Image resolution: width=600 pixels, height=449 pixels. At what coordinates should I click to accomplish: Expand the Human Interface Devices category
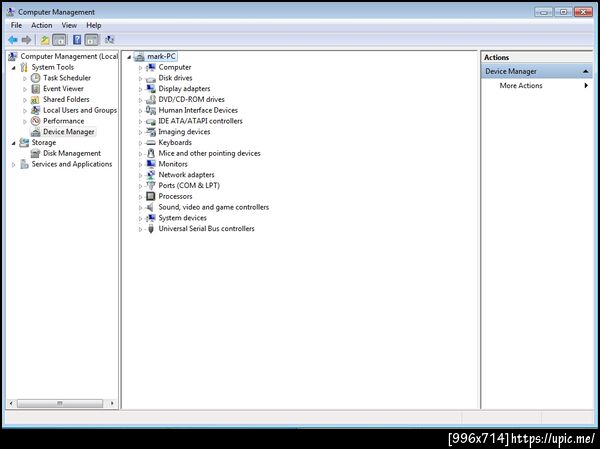[x=140, y=111]
